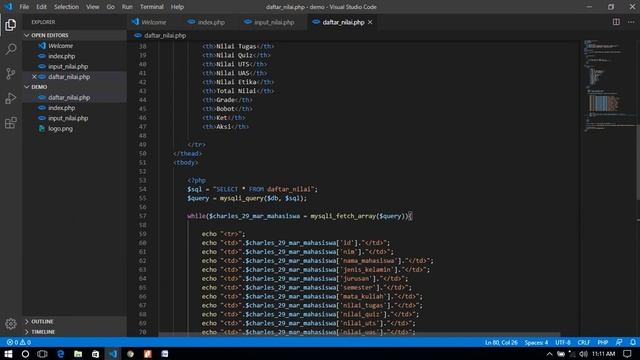Click the split editor right icon
640x360 pixels.
click(x=616, y=22)
